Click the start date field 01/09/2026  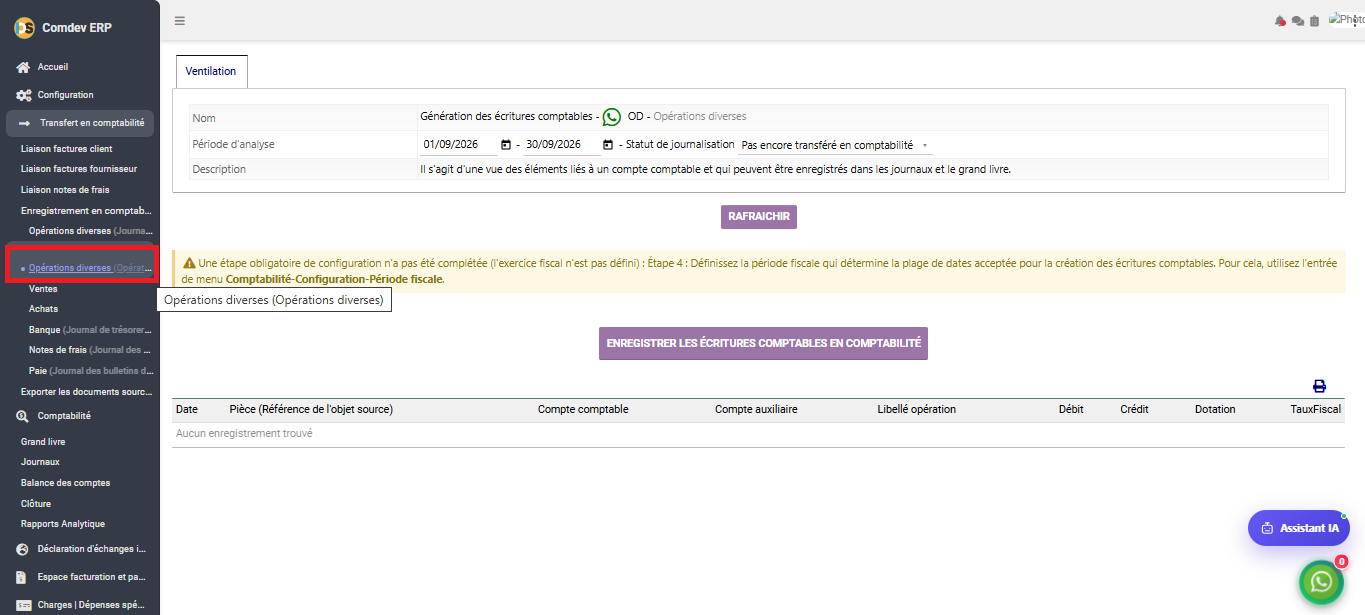coord(459,145)
